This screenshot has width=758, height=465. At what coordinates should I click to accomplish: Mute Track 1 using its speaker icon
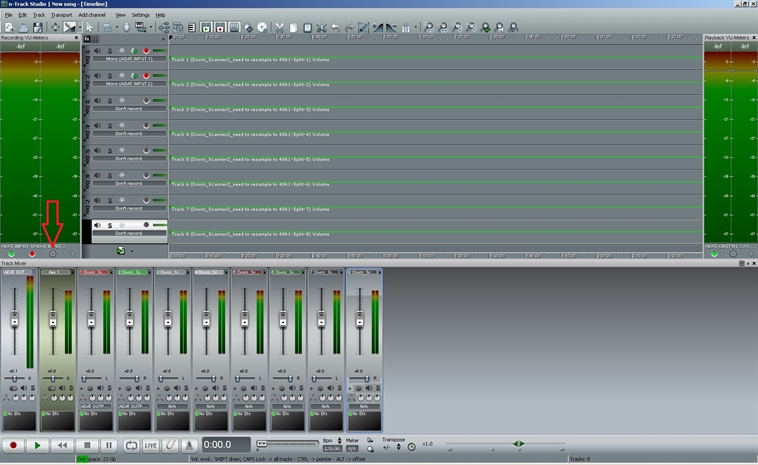coord(98,50)
